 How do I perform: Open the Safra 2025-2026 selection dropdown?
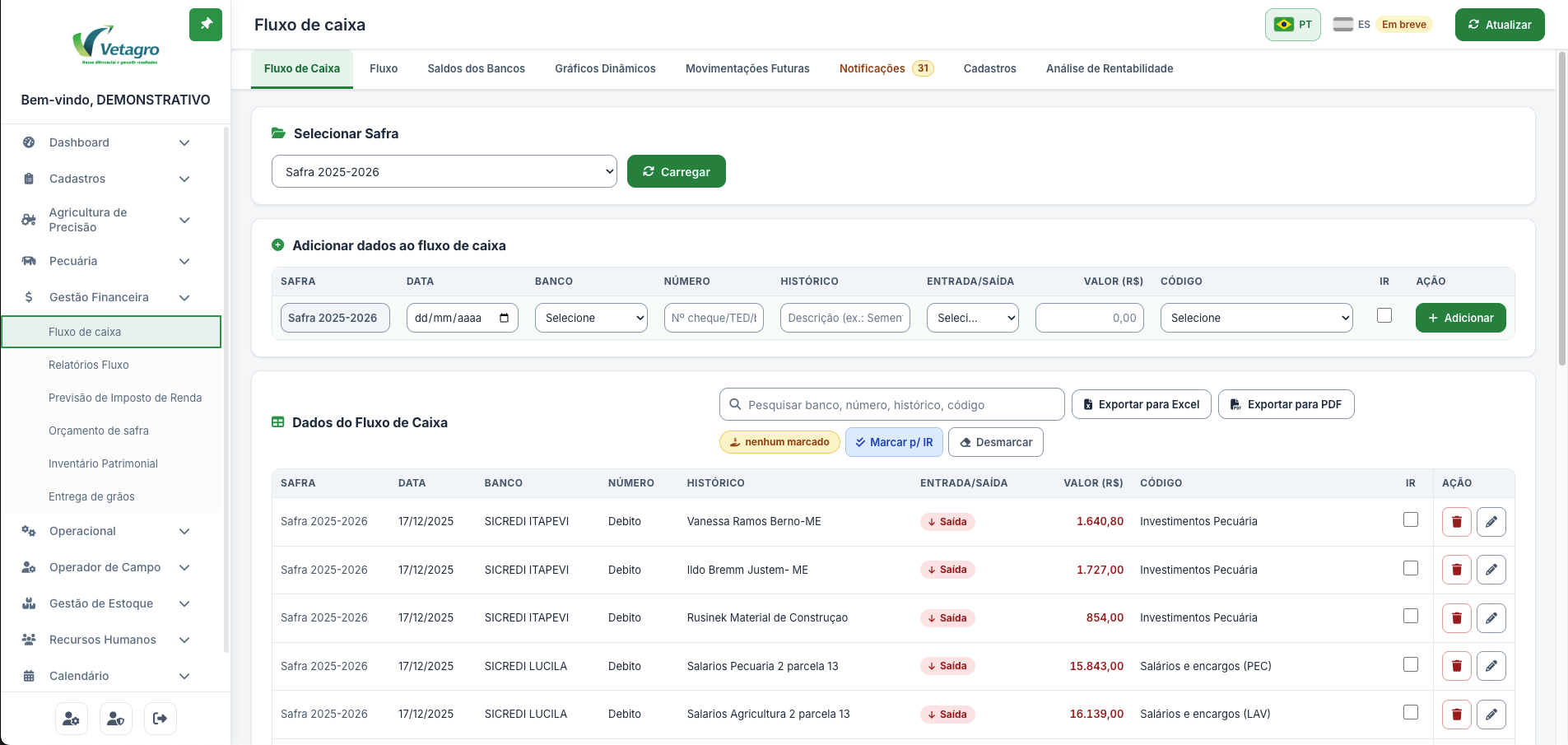[x=444, y=171]
